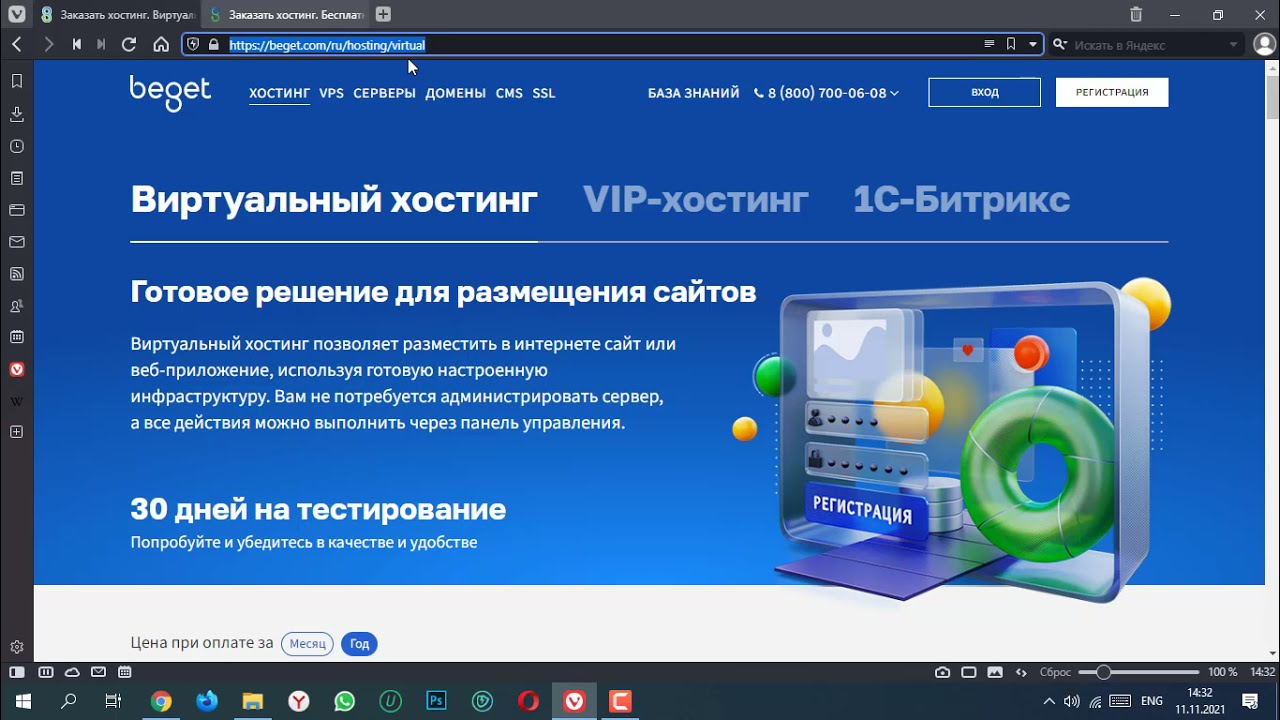Open page actions code icon
Image resolution: width=1280 pixels, height=720 pixels.
pos(1021,672)
